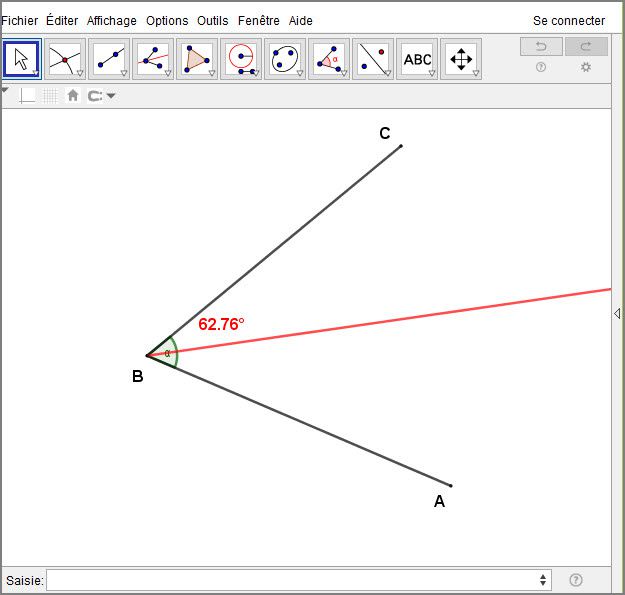Expand the Intersect tool dropdown triangle
This screenshot has width=625, height=595.
click(80, 73)
